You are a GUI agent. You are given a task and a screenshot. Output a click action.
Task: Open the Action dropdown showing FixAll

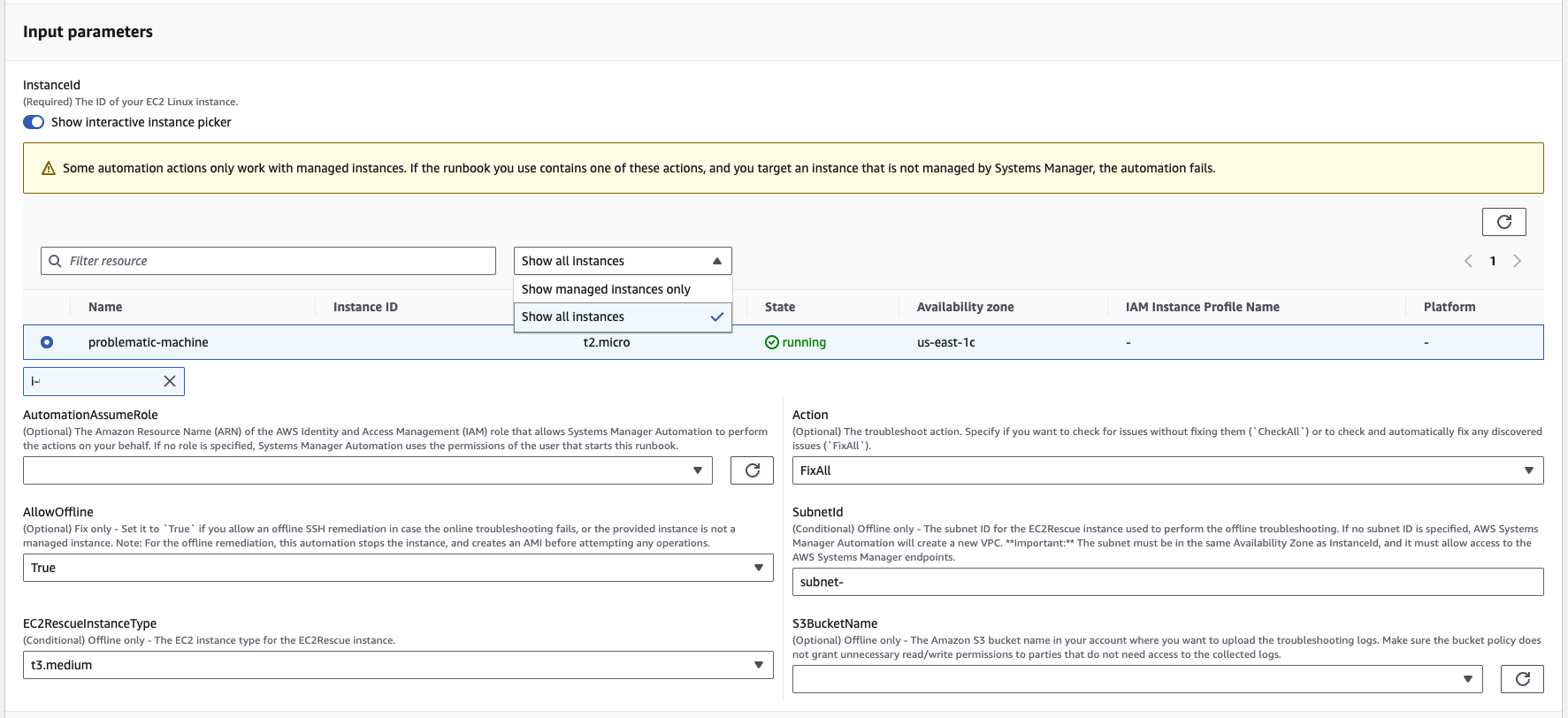pos(1167,470)
